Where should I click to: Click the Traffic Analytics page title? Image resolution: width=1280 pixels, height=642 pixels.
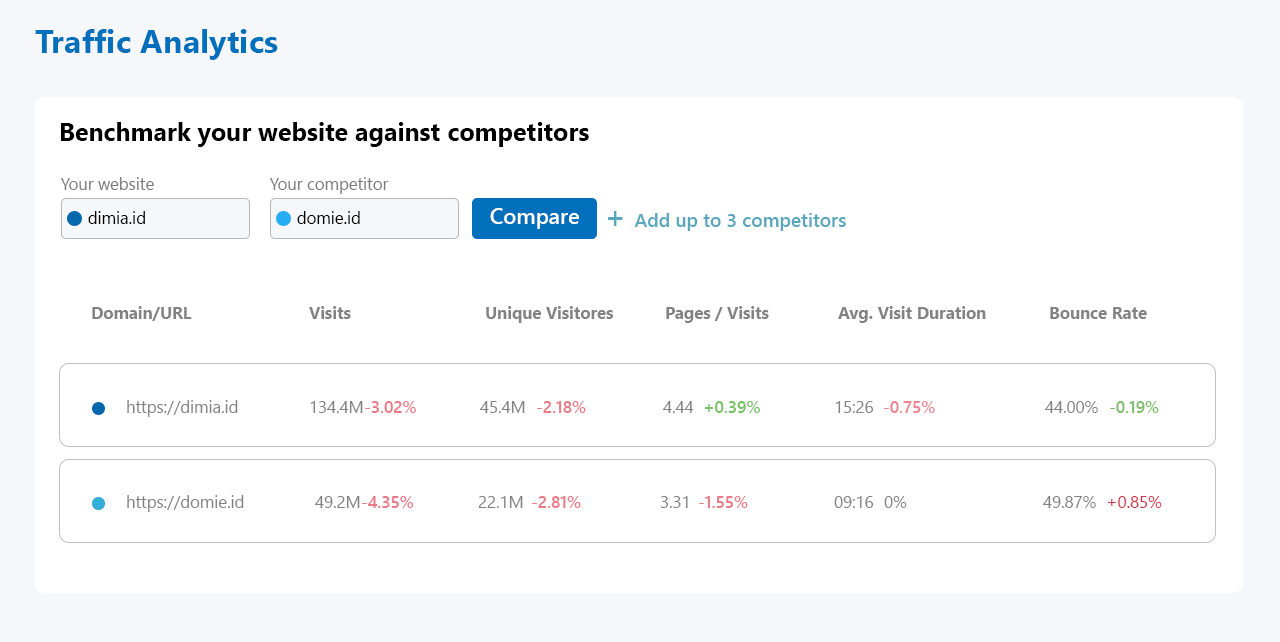point(157,42)
